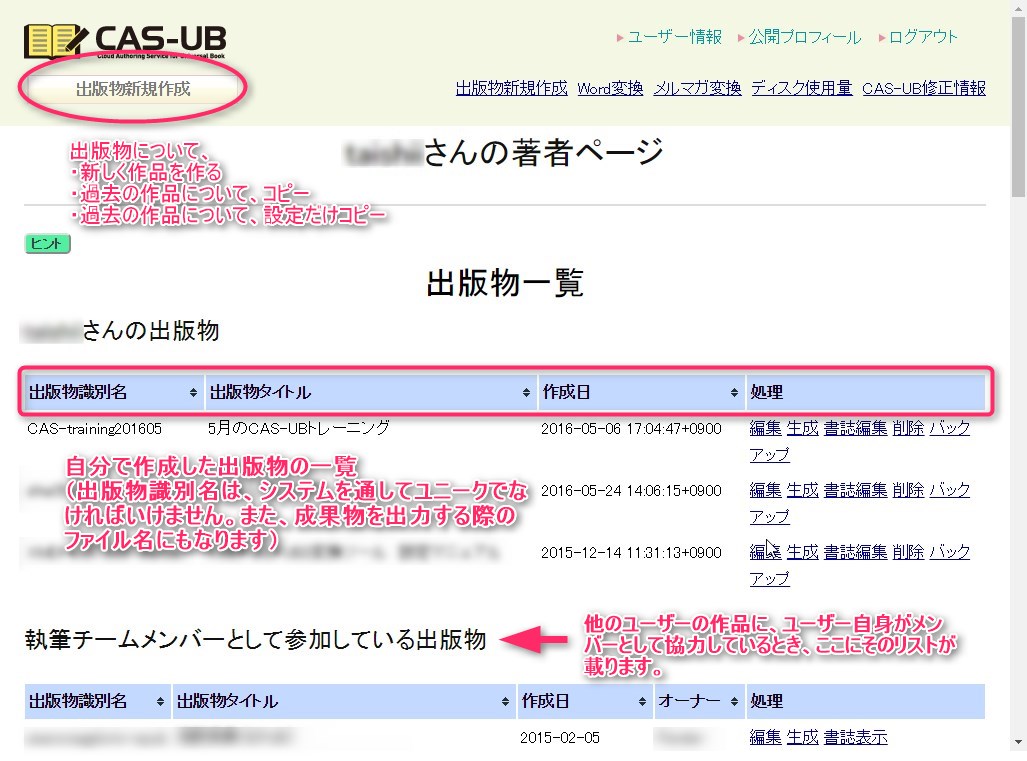
Task: Click the 執筆チームメンバーとして参加している出版物 heading
Action: tap(255, 639)
